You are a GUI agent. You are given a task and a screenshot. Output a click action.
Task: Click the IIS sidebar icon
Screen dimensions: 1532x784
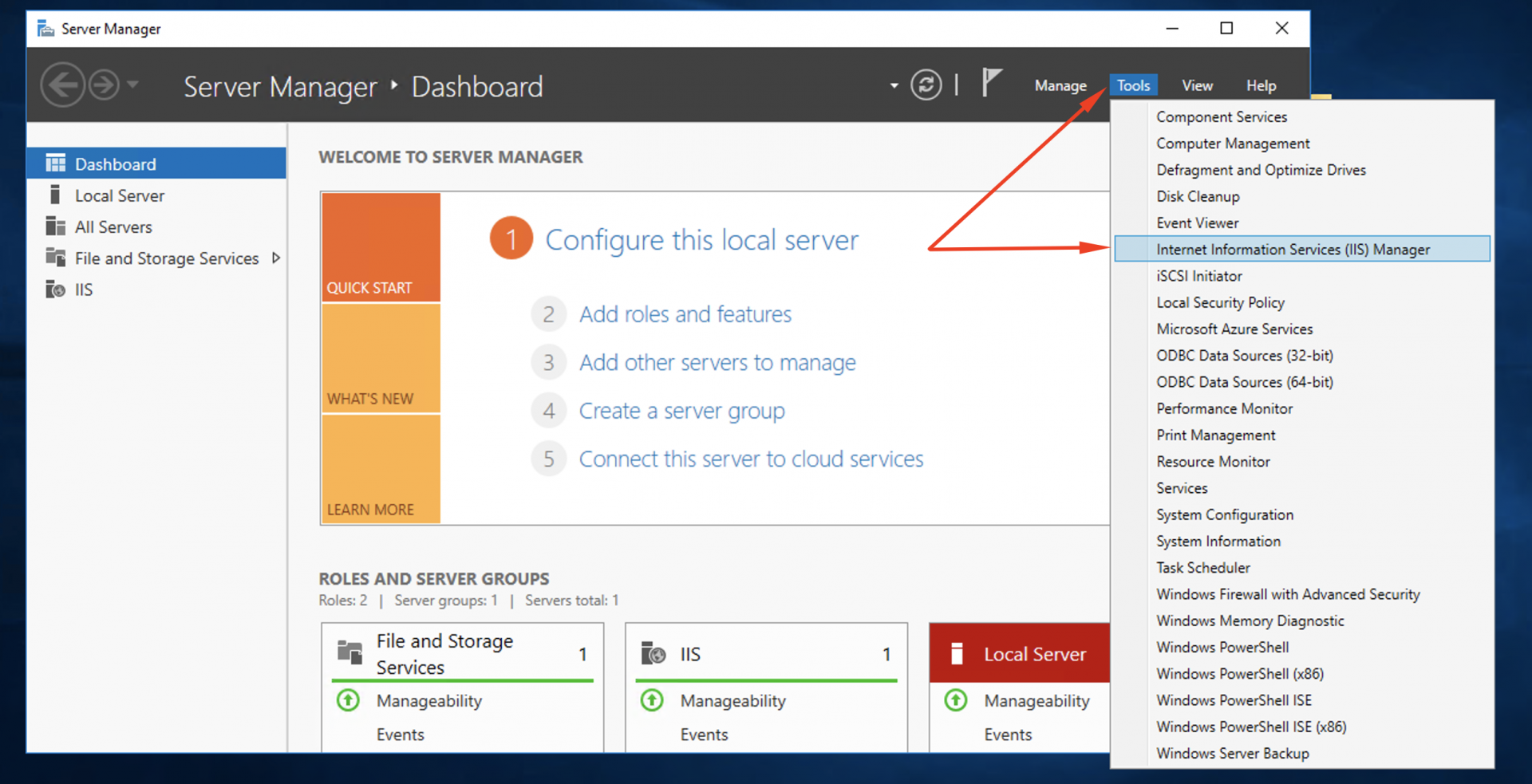(x=55, y=289)
